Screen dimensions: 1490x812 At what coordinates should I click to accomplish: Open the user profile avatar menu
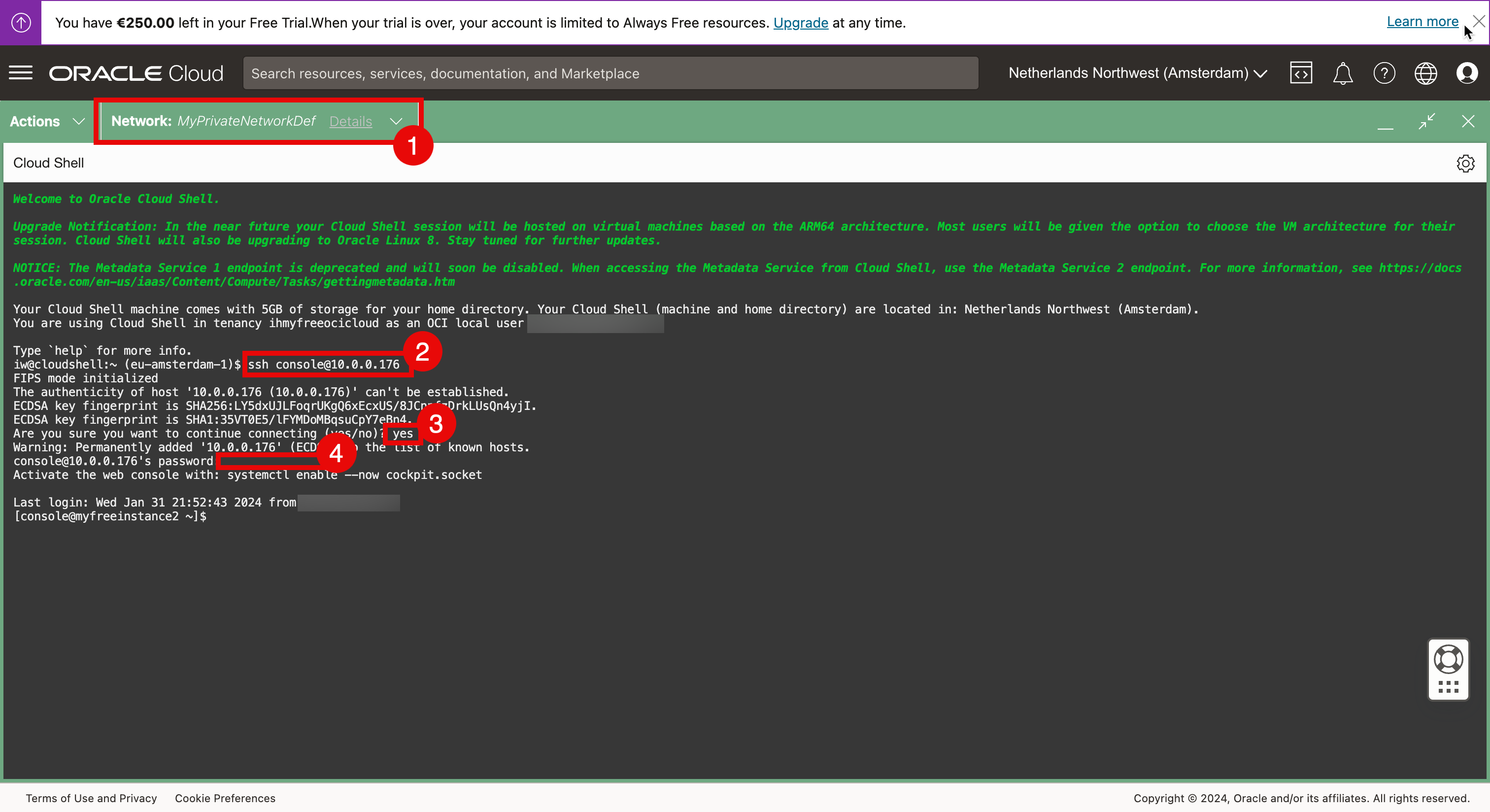coord(1467,73)
